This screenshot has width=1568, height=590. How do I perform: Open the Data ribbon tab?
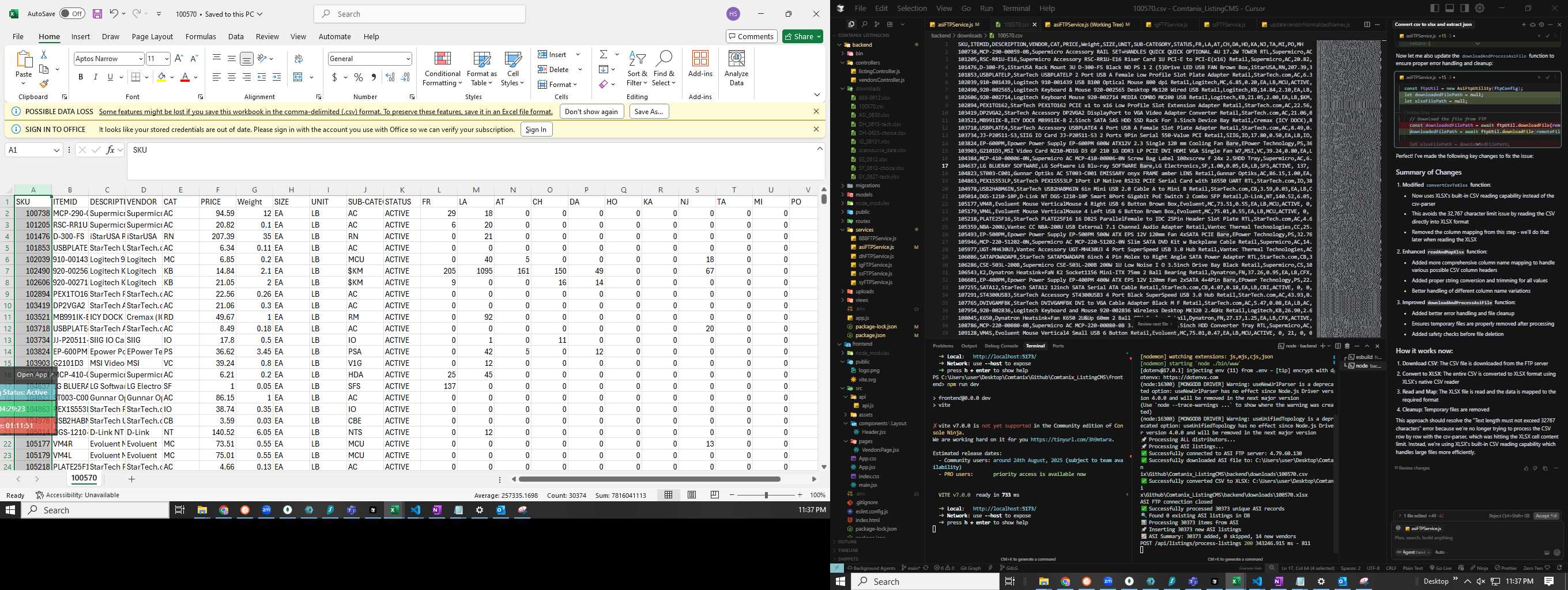click(236, 36)
